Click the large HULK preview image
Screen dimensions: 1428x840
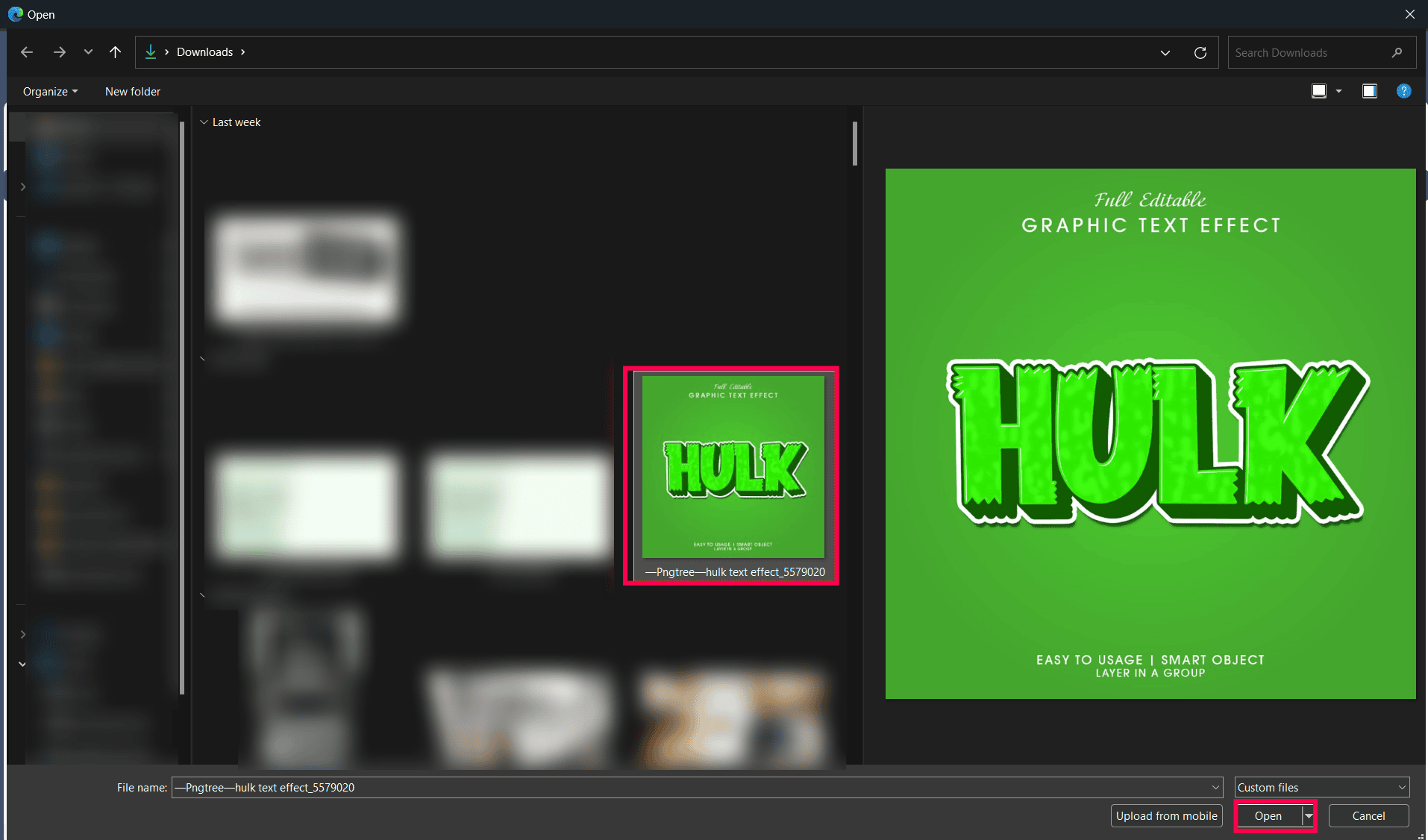point(1150,433)
